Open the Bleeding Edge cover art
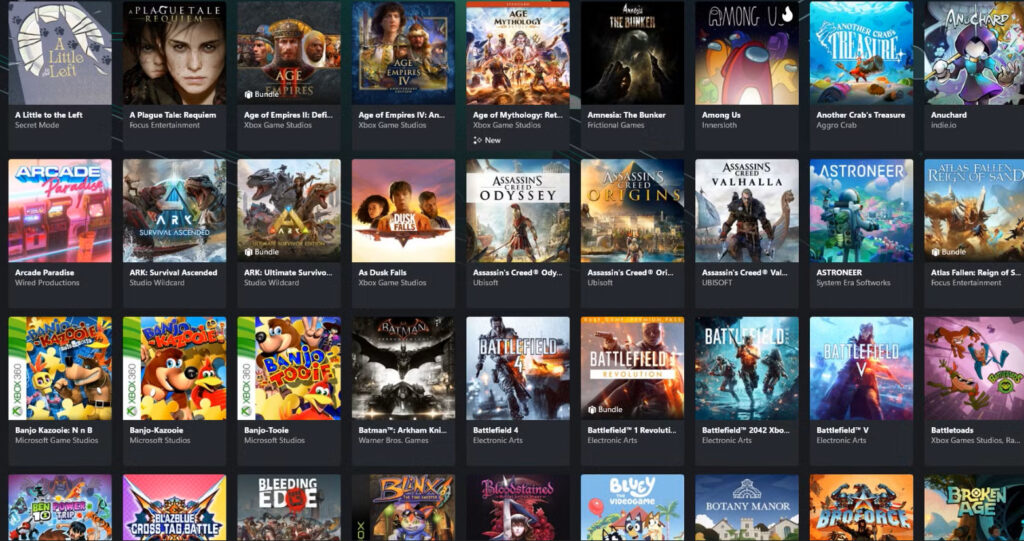1024x541 pixels. coord(289,508)
